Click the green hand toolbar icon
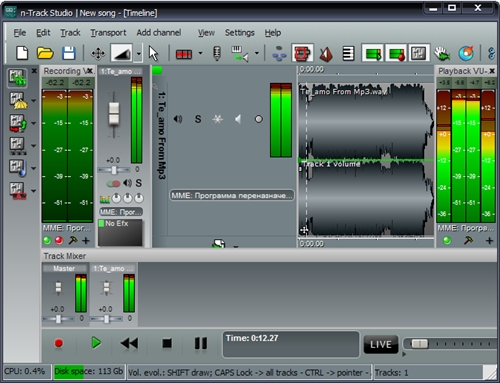 442,53
